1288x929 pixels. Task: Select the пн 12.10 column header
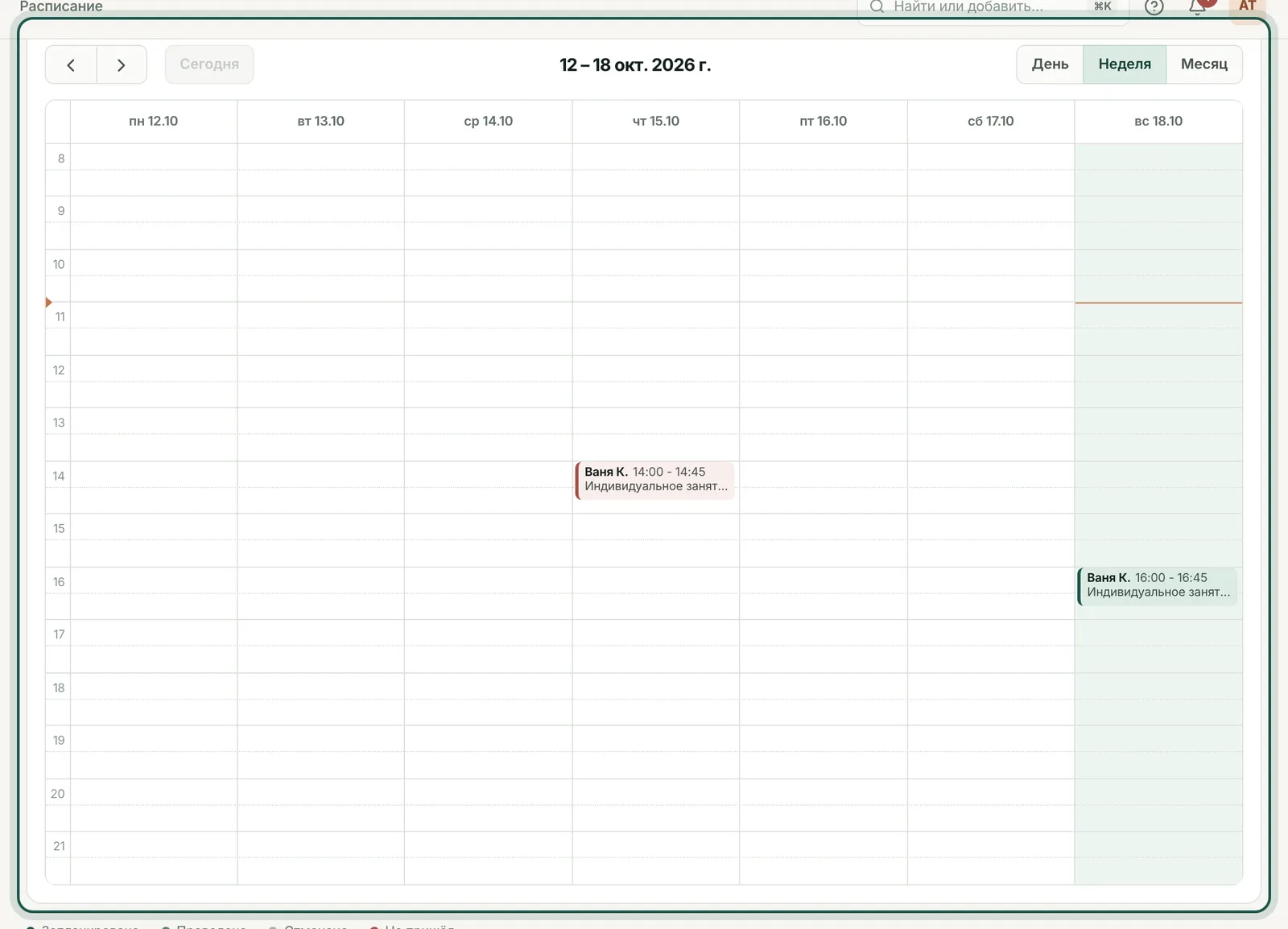[154, 122]
